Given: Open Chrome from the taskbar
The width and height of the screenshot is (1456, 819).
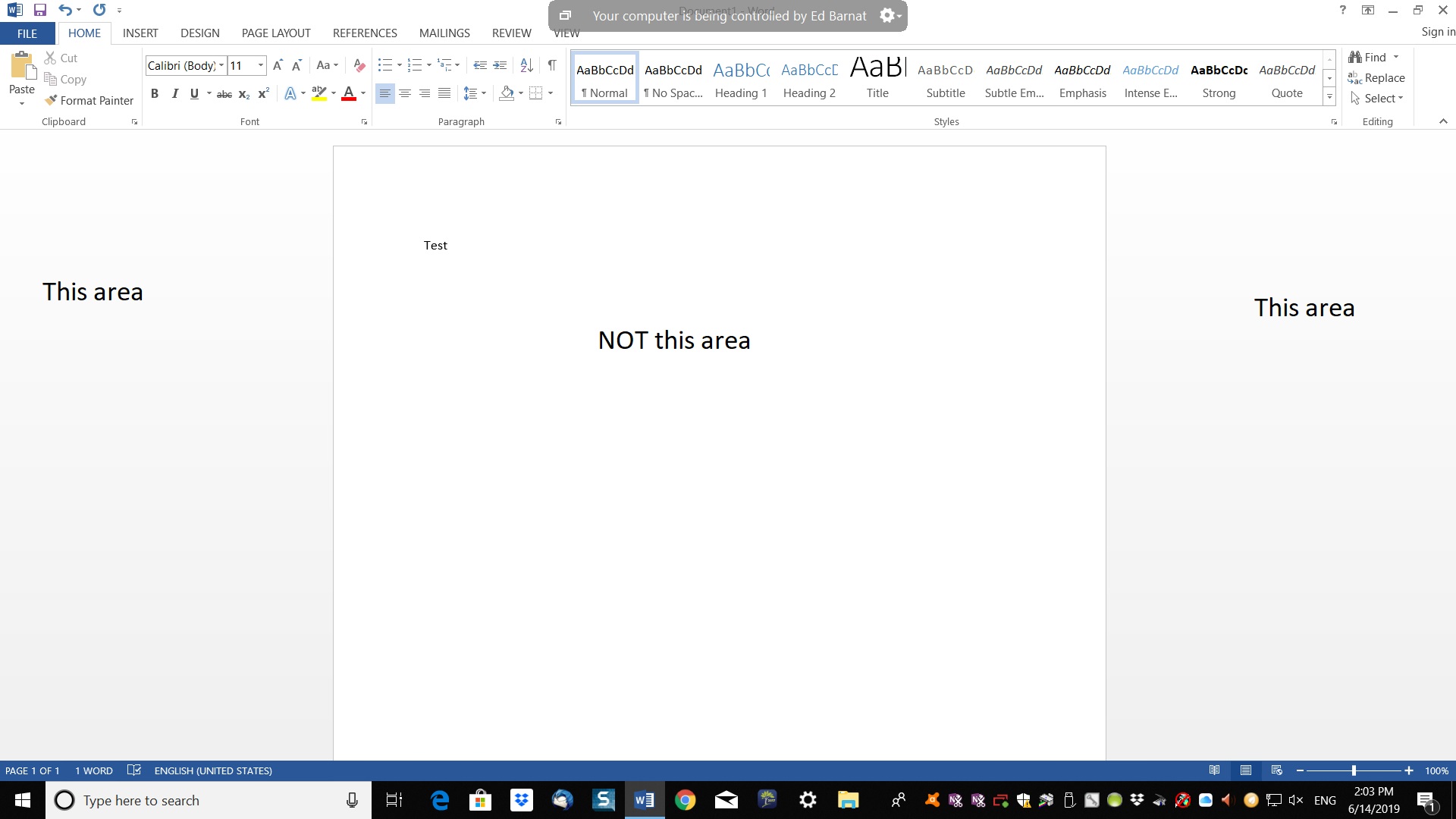Looking at the screenshot, I should [x=685, y=800].
